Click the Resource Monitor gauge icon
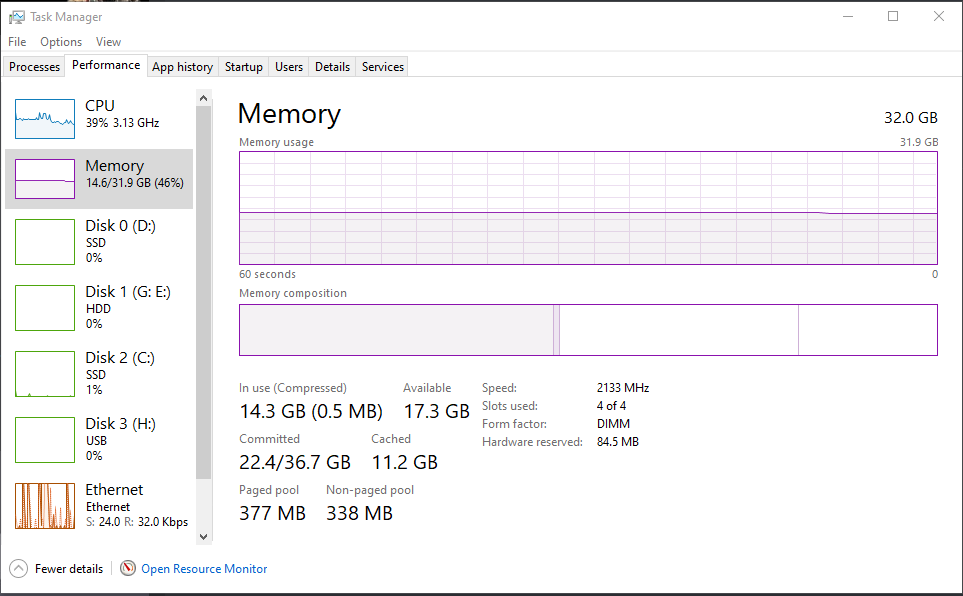This screenshot has height=596, width=963. click(x=128, y=568)
